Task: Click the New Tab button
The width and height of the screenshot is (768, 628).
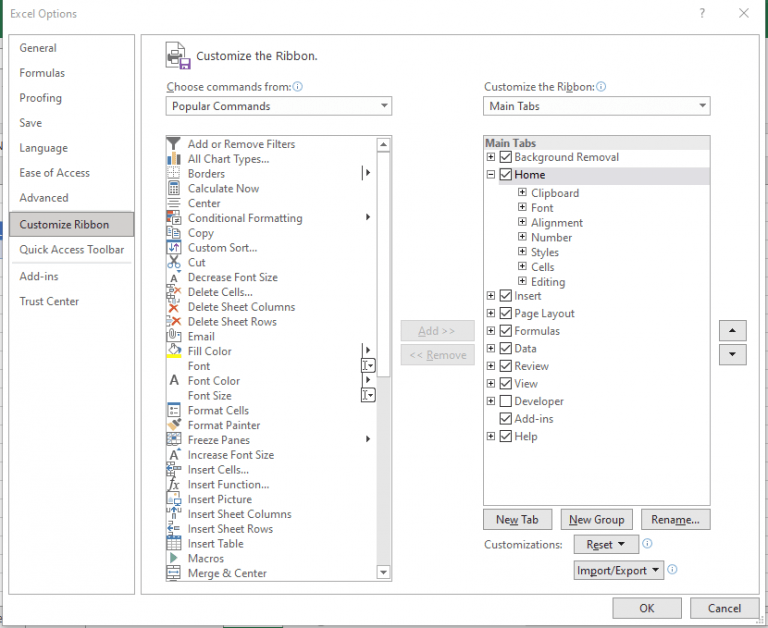Action: pos(517,520)
